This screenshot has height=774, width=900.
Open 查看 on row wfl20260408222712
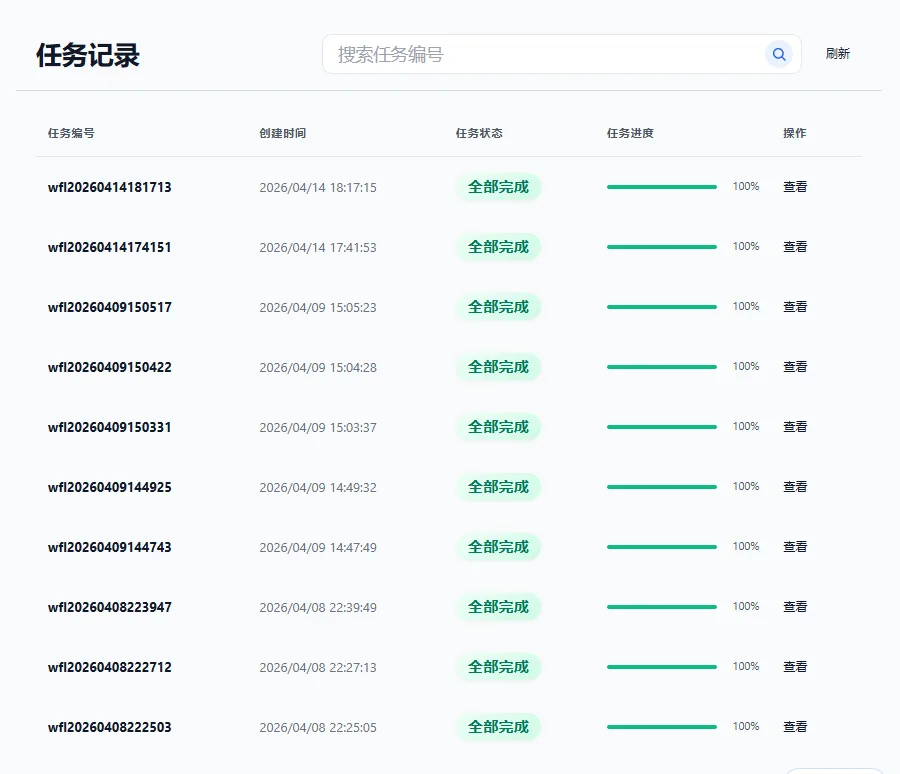795,667
